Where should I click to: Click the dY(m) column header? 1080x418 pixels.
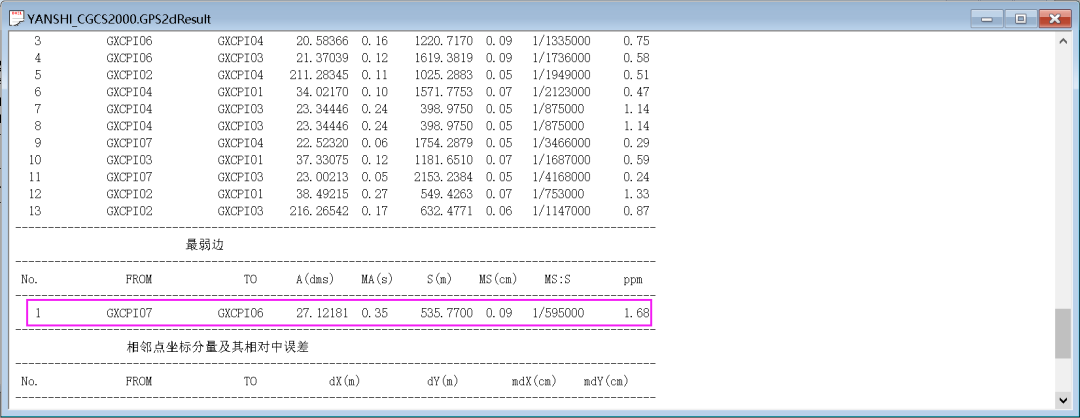coord(442,382)
